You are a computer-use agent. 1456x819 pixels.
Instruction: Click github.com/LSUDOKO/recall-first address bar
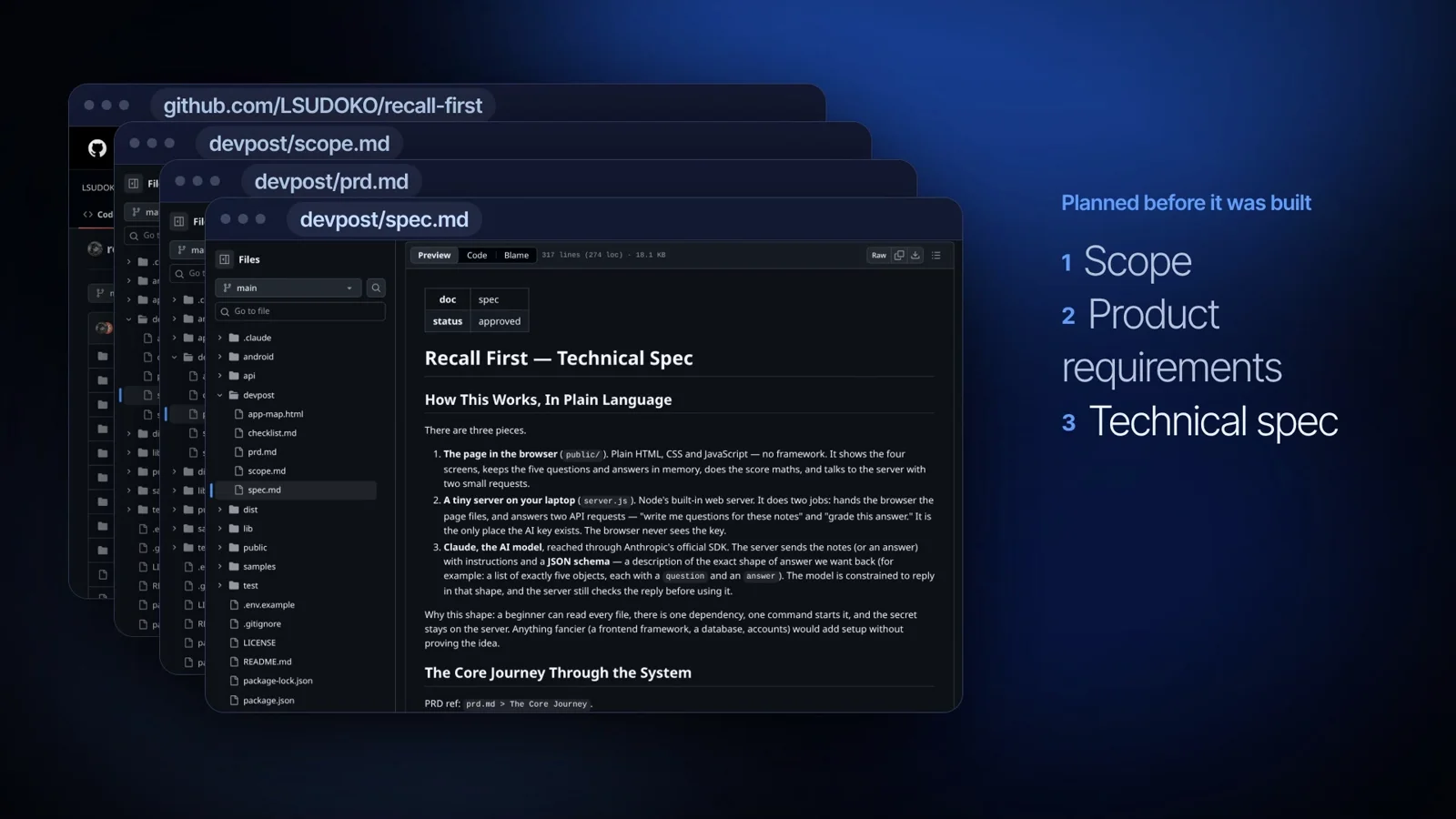[x=323, y=106]
